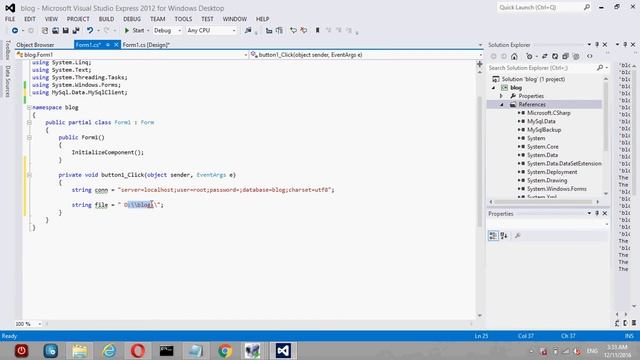Pin the Form1.cs tab
This screenshot has height=360, width=640.
pos(108,45)
